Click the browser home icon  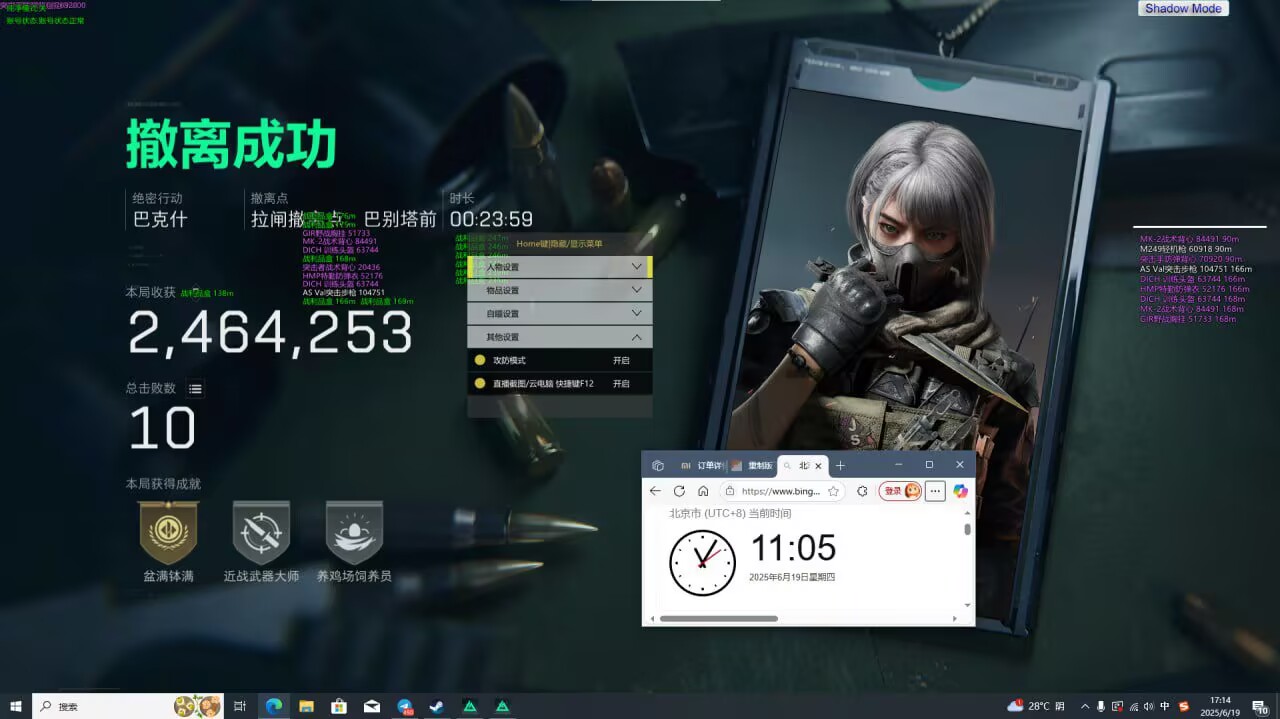[703, 491]
